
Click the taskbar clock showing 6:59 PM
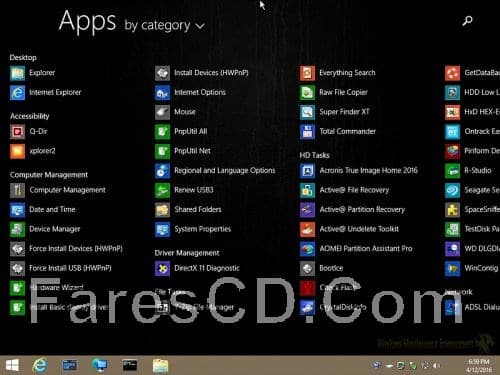point(479,366)
